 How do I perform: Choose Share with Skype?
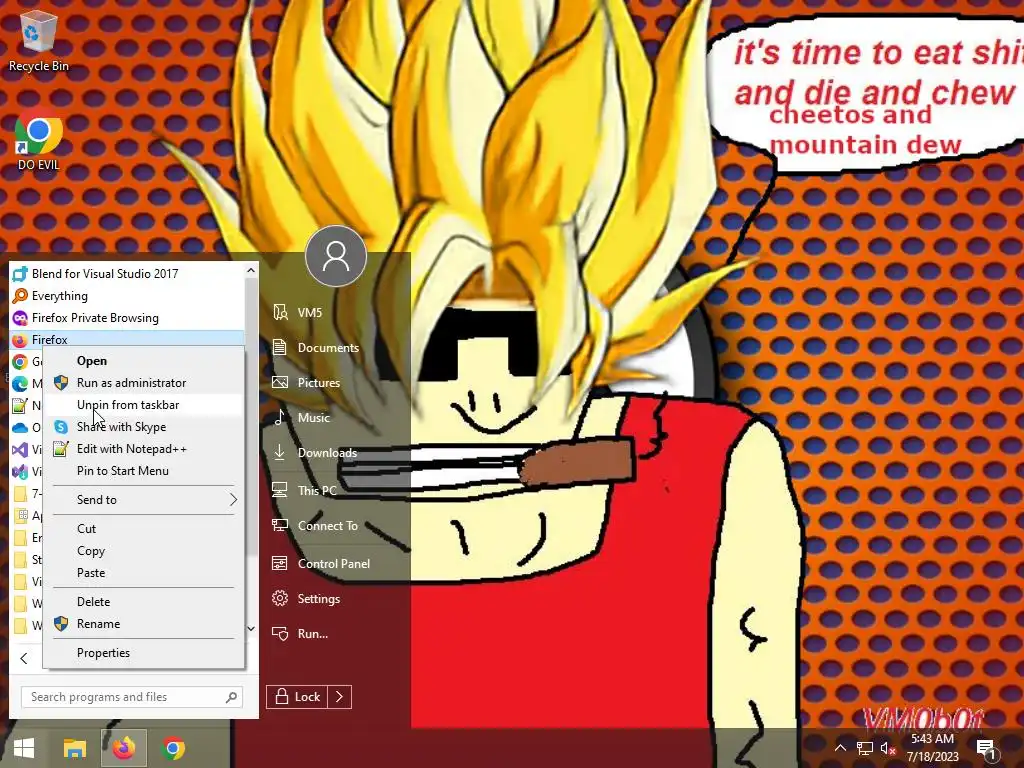point(144,427)
